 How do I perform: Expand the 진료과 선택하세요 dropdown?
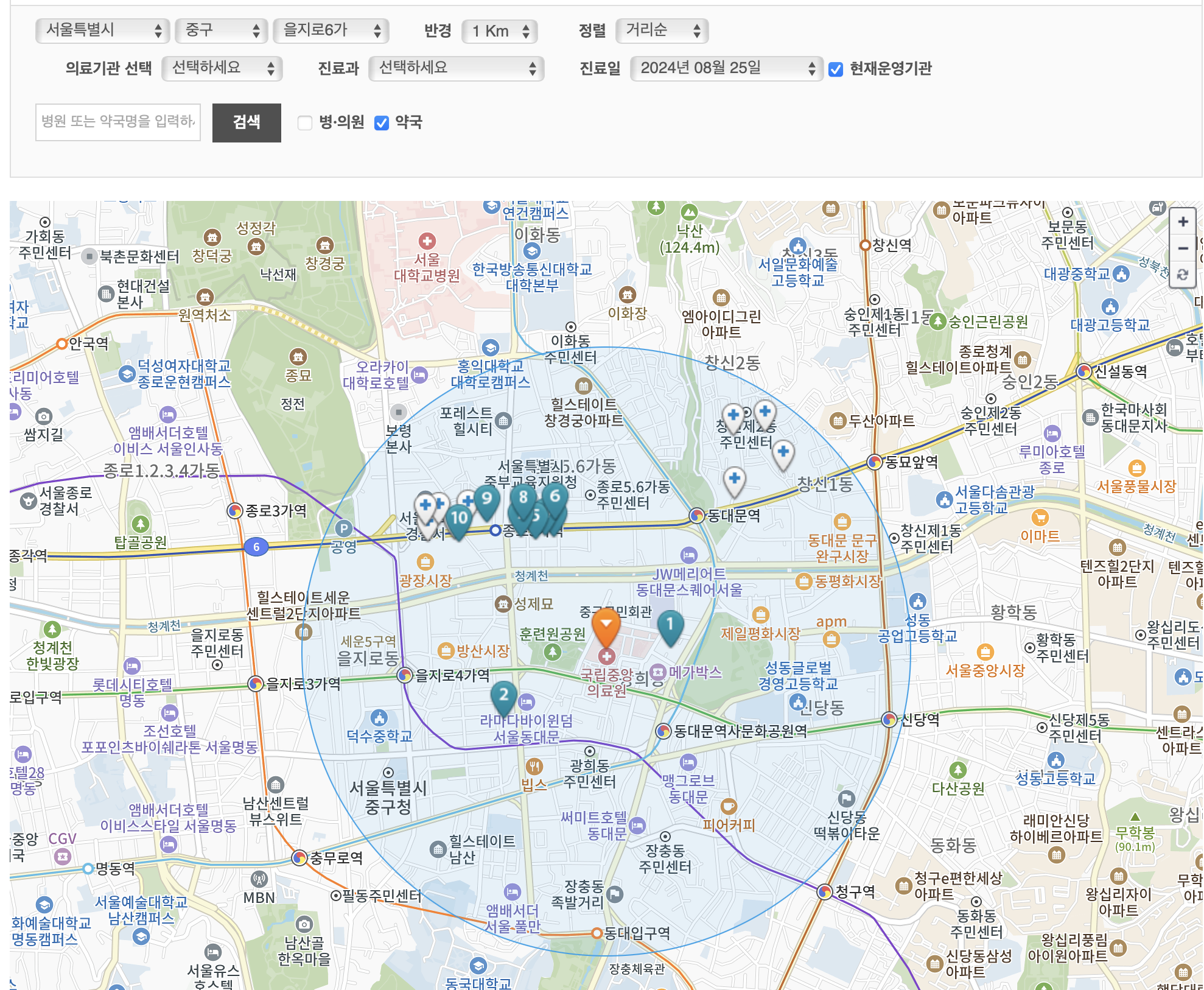pyautogui.click(x=456, y=68)
